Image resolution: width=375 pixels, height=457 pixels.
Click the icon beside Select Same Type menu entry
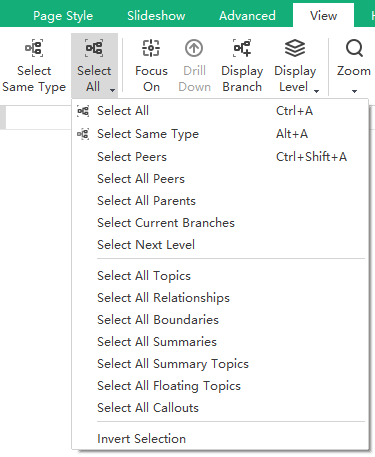click(83, 134)
